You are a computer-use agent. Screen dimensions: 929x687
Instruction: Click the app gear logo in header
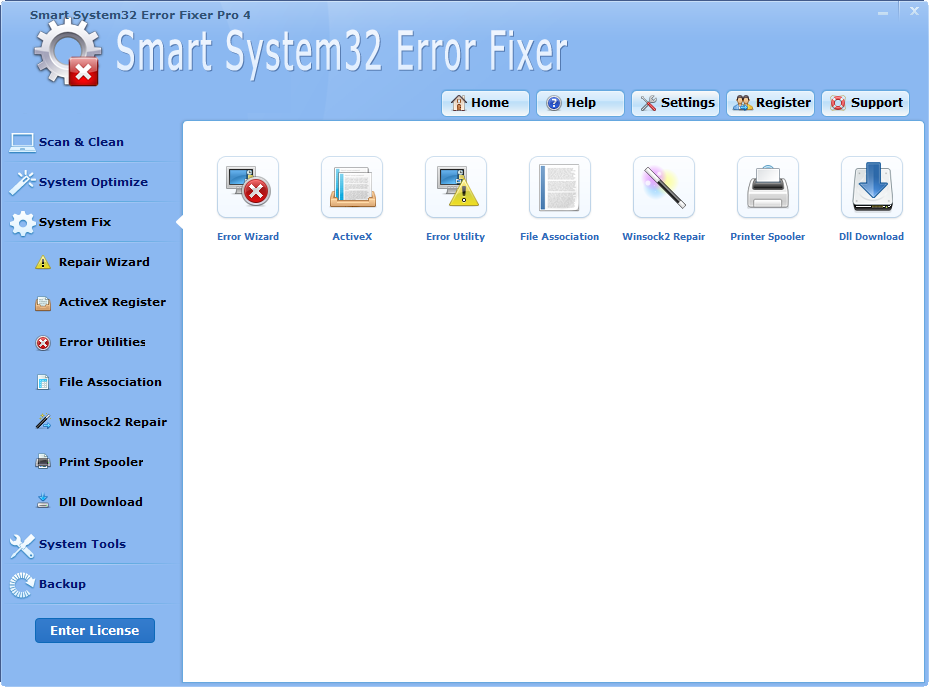point(67,53)
